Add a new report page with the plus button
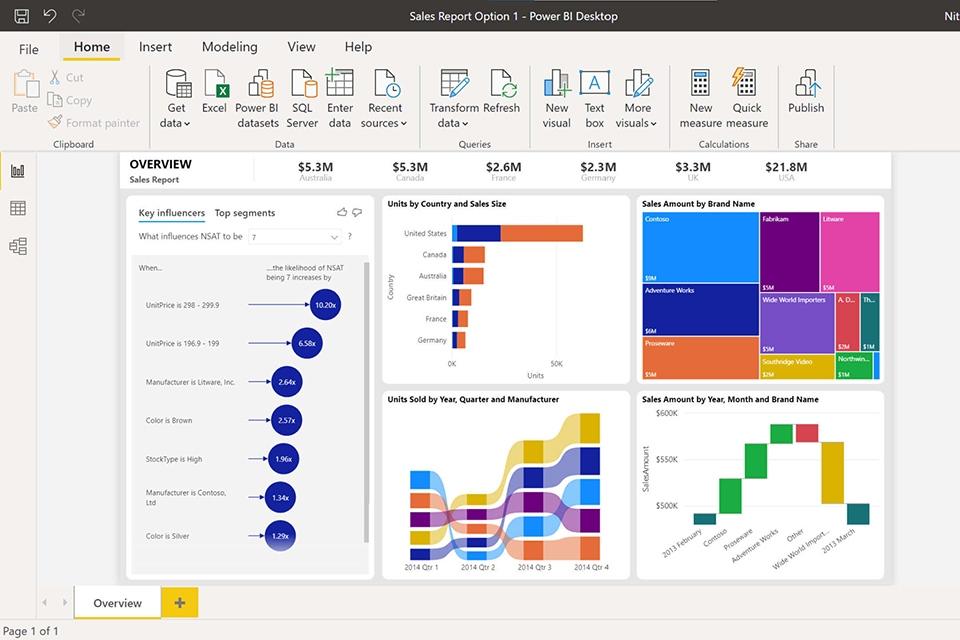The width and height of the screenshot is (960, 640). (x=179, y=603)
